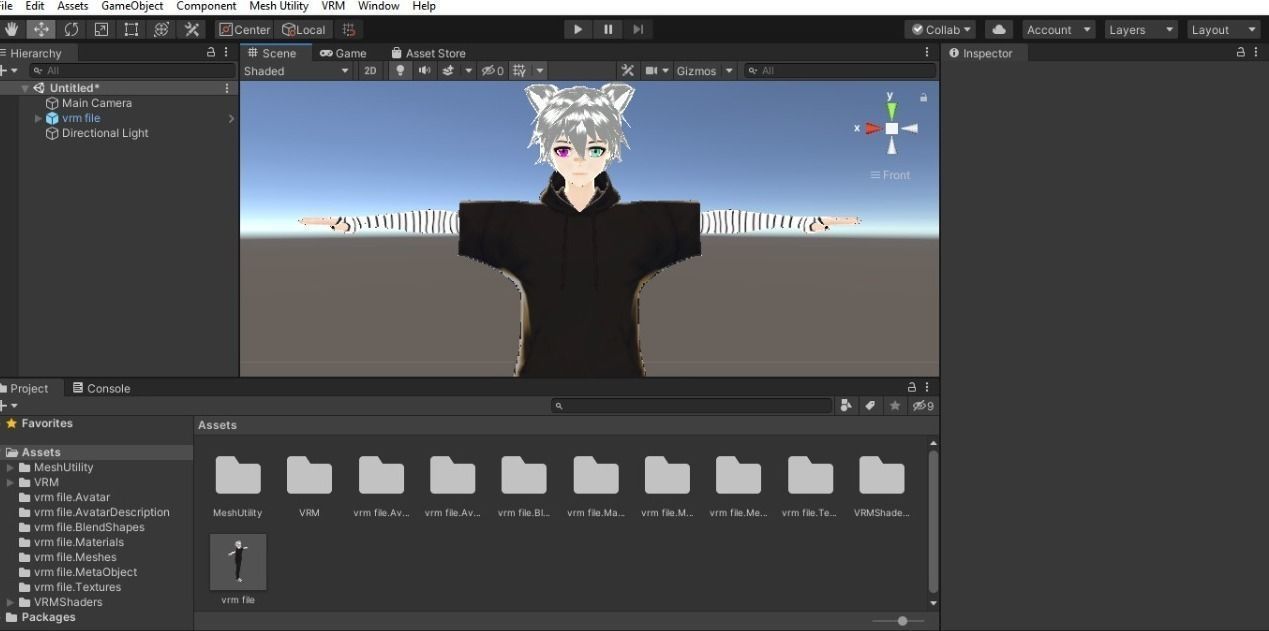The height and width of the screenshot is (631, 1269).
Task: Open the Collab dropdown
Action: (941, 30)
